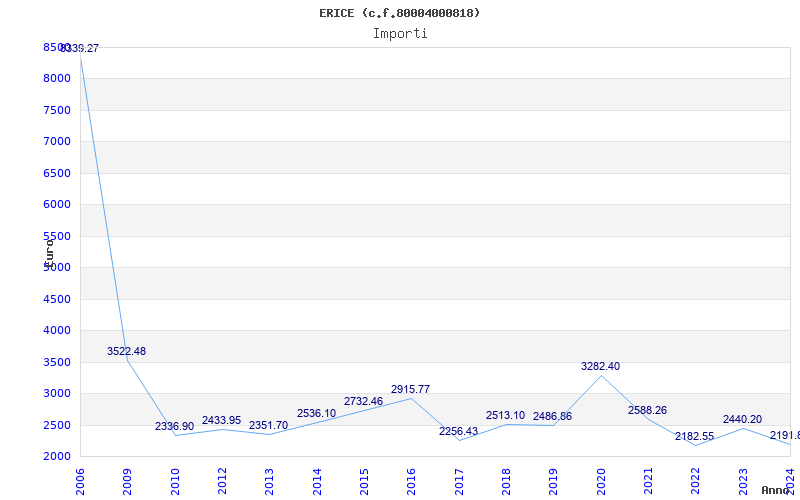
Task: Click the chart title ERICE (c.f.80004000818)
Action: tap(399, 13)
